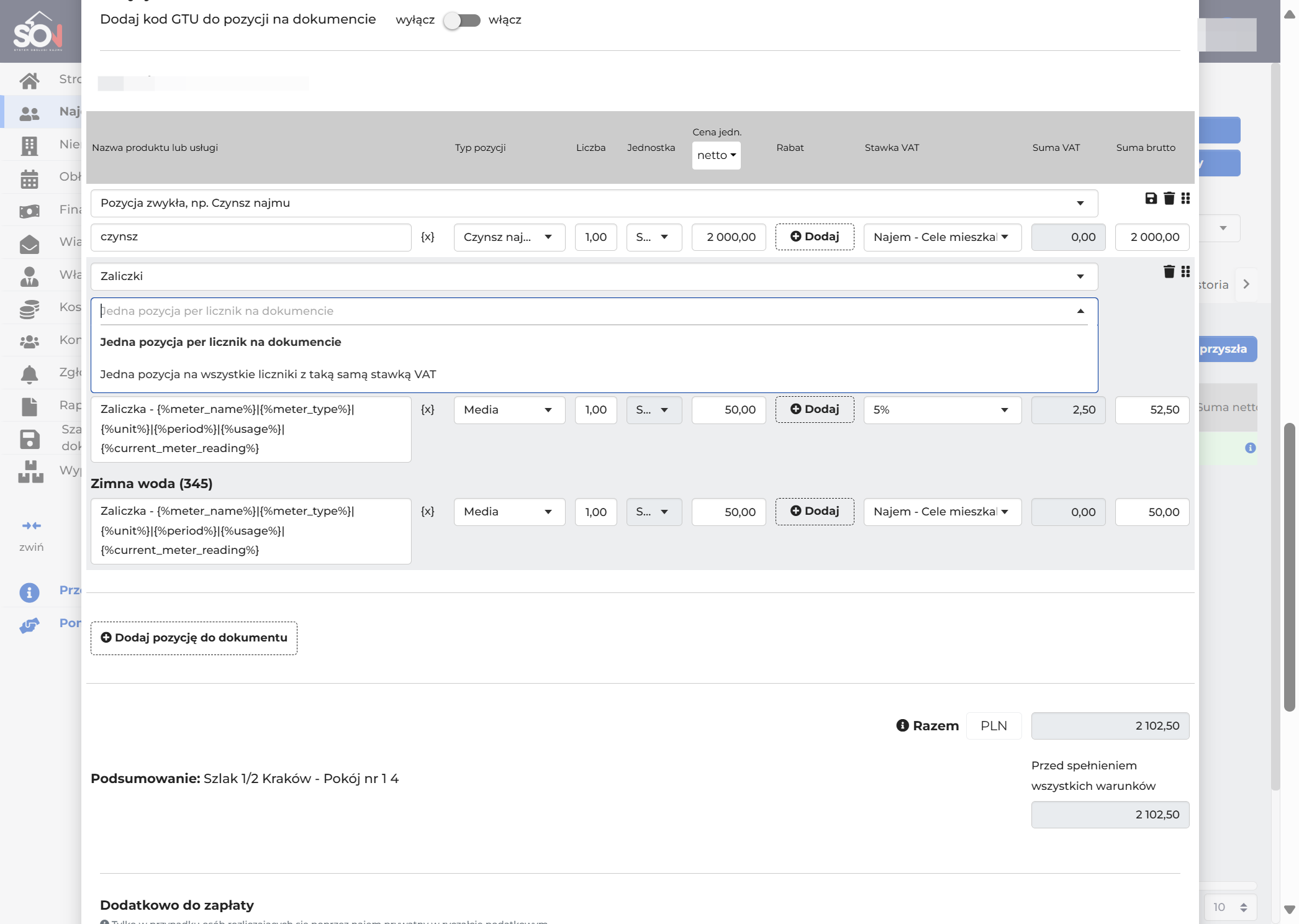Click Dodaj discount button in czynsz row
1299x924 pixels.
point(815,237)
